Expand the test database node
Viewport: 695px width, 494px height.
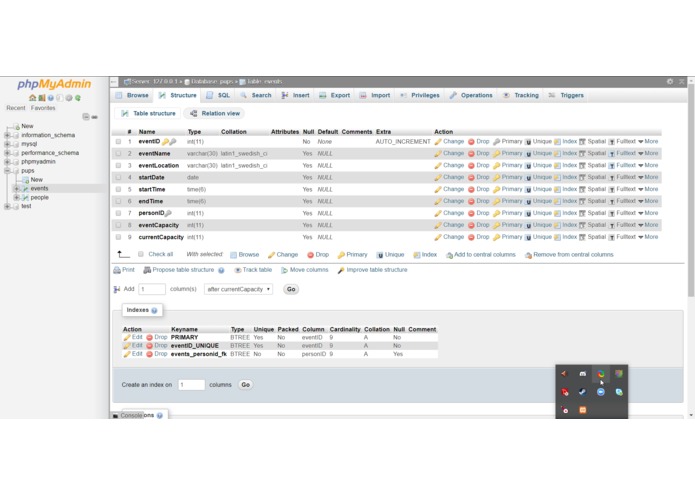click(7, 206)
